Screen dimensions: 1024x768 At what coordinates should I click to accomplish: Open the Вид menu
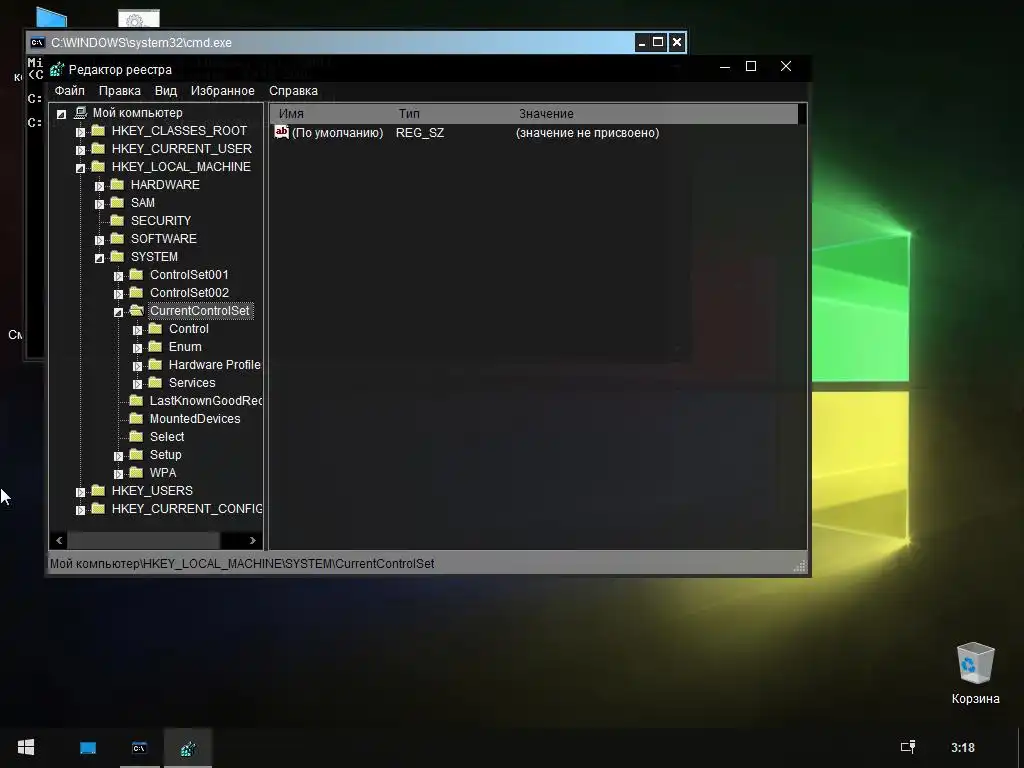pyautogui.click(x=166, y=91)
